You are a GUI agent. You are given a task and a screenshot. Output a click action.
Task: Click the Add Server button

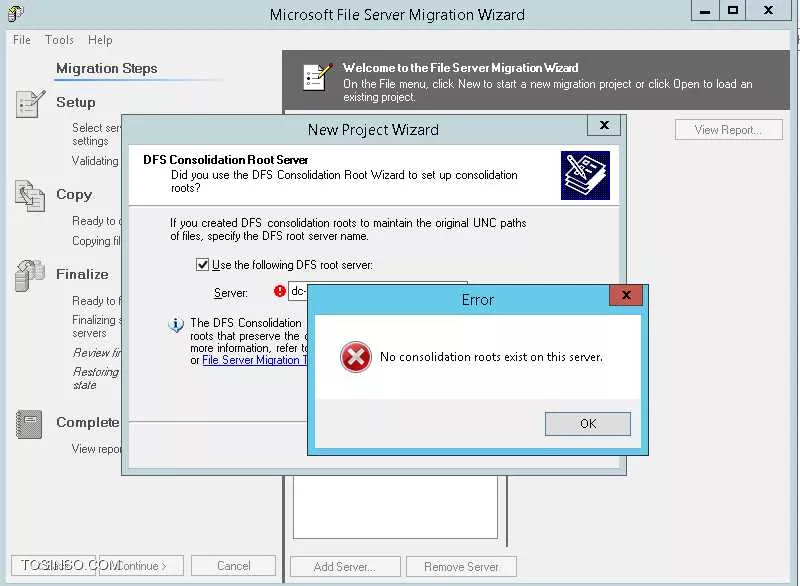click(345, 567)
